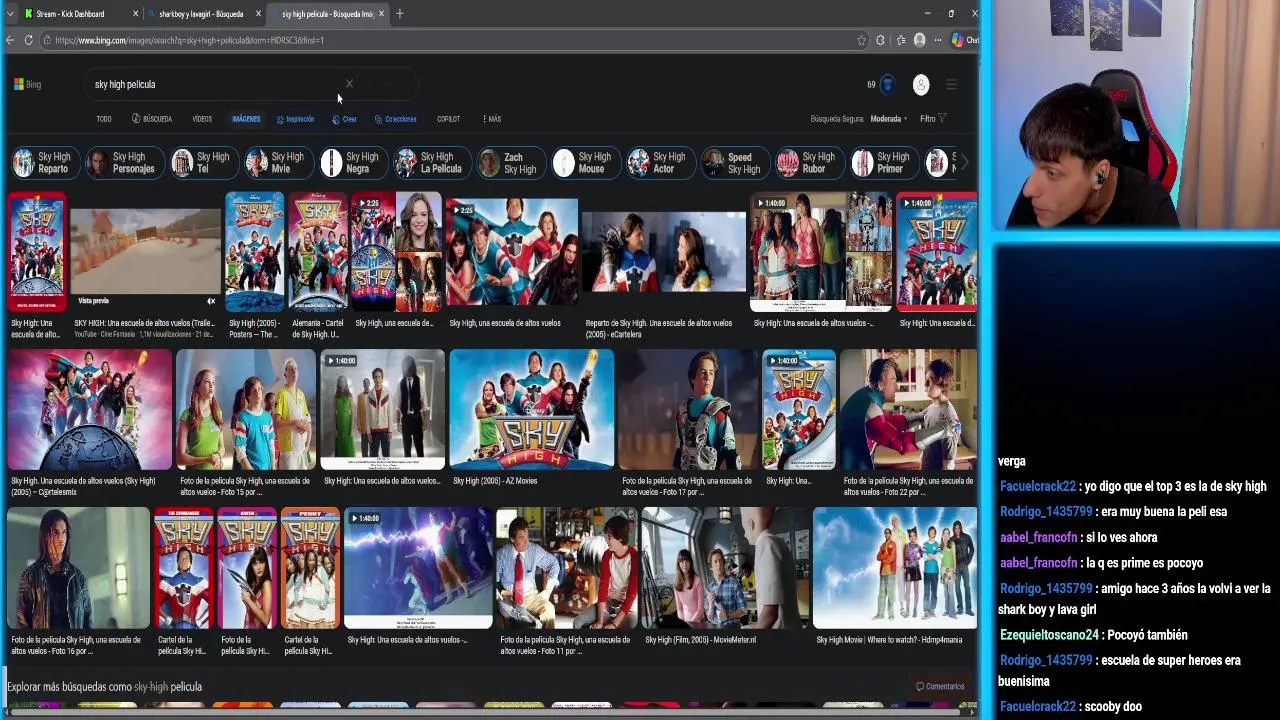
Task: Open the browser three-dots settings menu
Action: 937,40
